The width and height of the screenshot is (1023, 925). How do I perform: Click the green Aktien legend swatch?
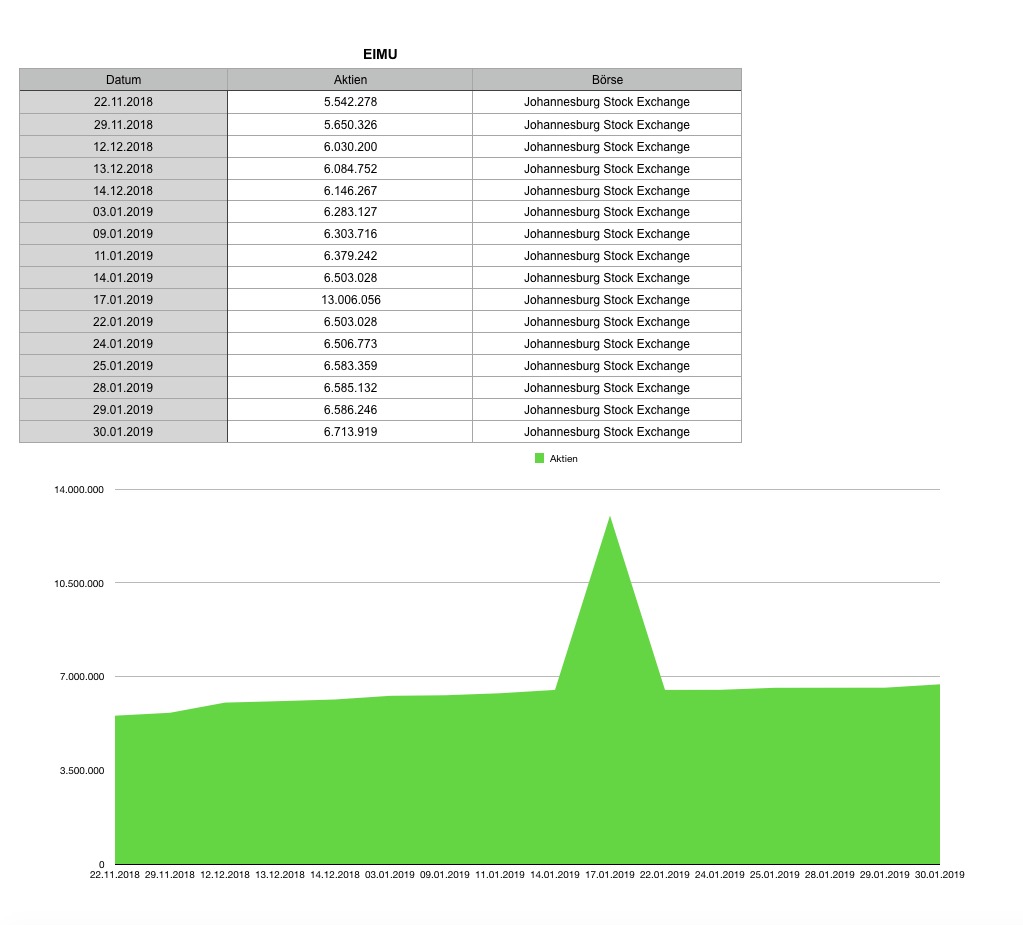tap(537, 457)
